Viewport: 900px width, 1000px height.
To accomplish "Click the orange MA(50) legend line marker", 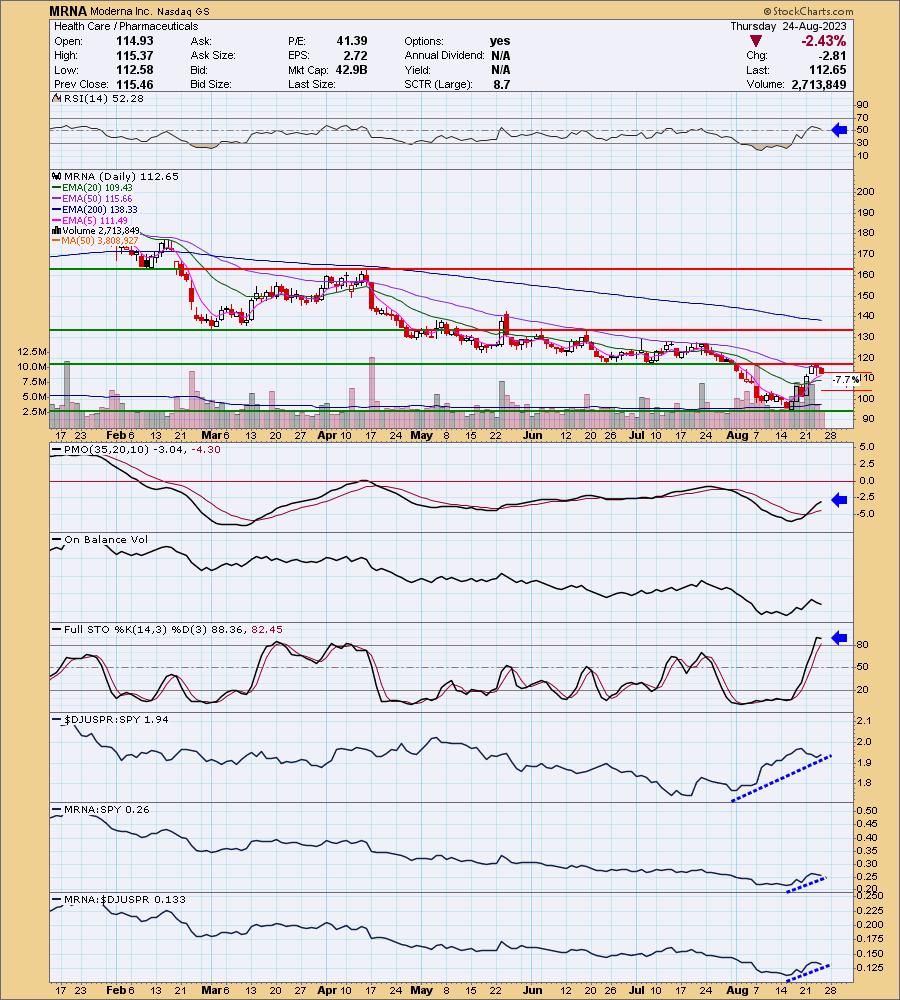I will click(56, 241).
